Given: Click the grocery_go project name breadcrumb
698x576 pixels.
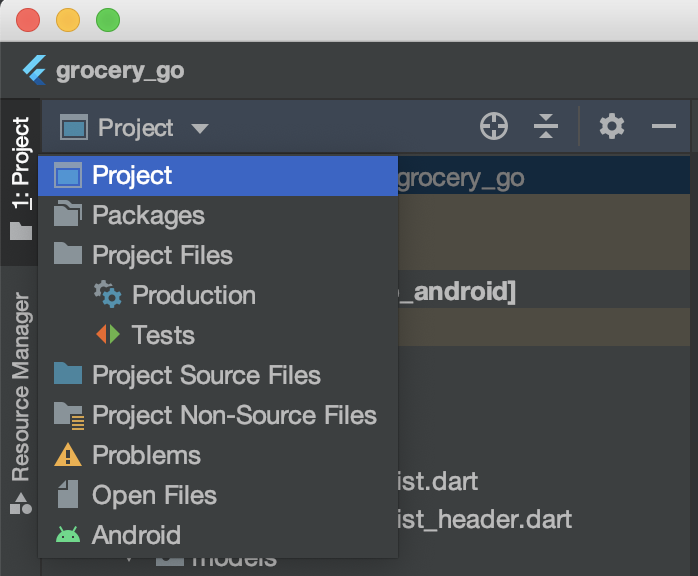Looking at the screenshot, I should (x=120, y=71).
